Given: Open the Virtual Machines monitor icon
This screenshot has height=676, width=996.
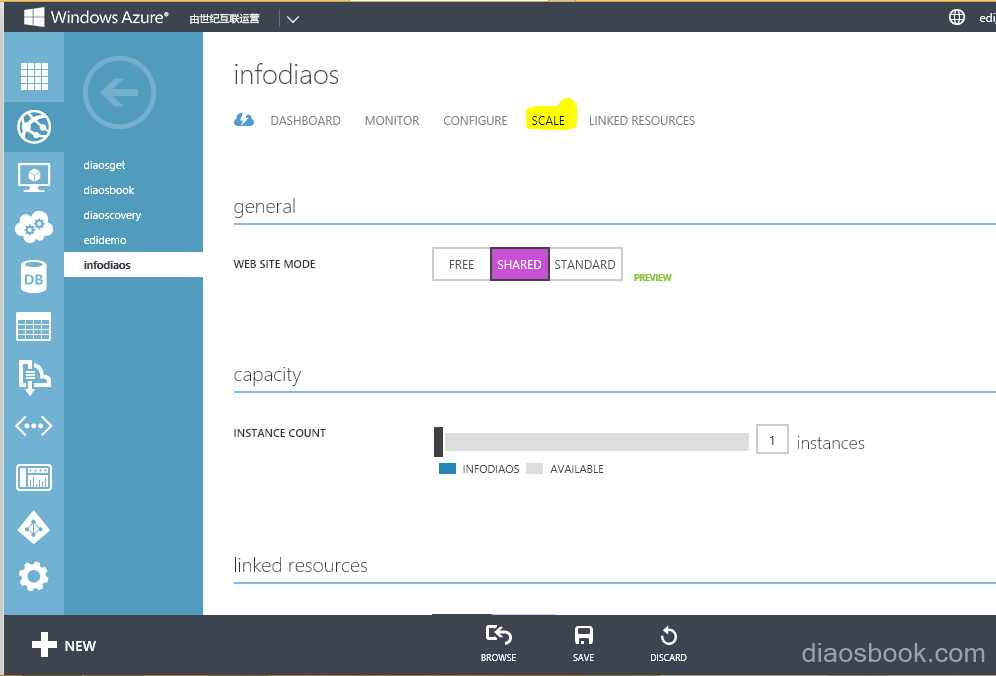Looking at the screenshot, I should tap(34, 177).
